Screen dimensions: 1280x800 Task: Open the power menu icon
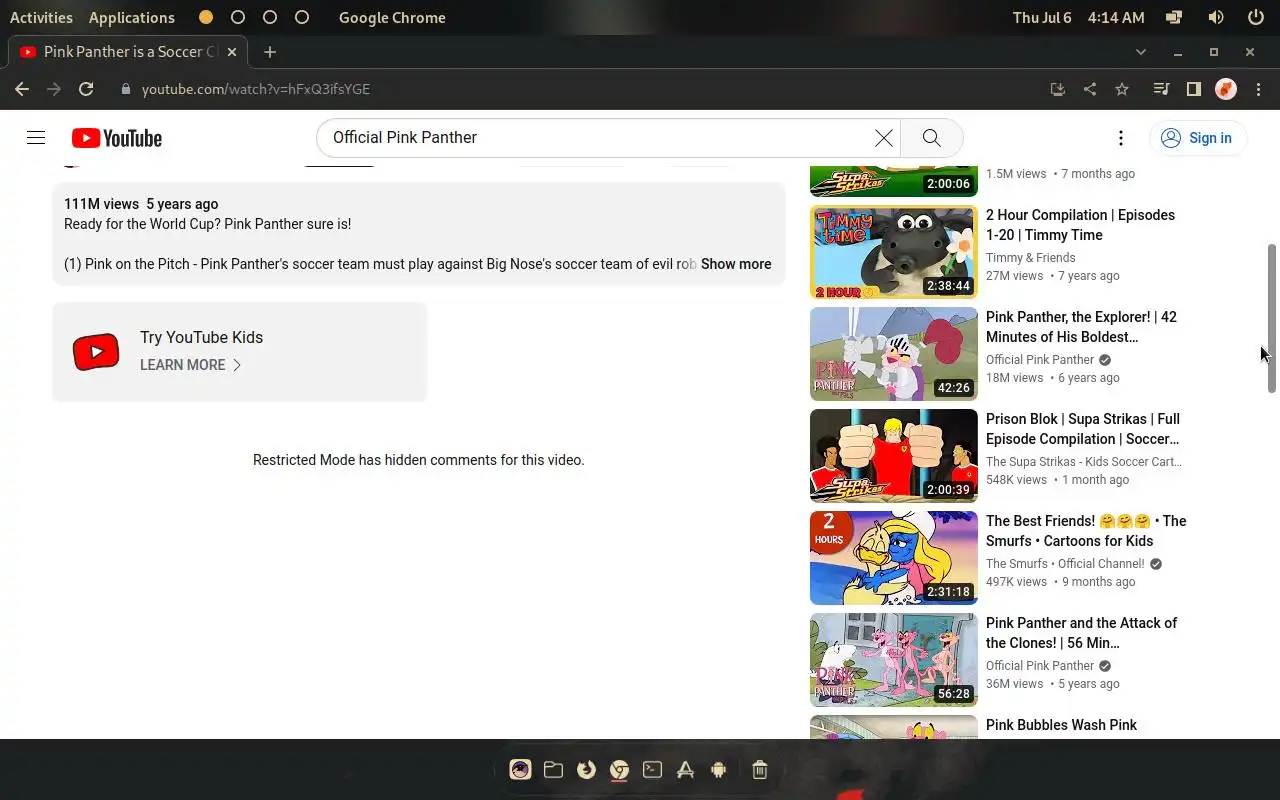point(1256,17)
